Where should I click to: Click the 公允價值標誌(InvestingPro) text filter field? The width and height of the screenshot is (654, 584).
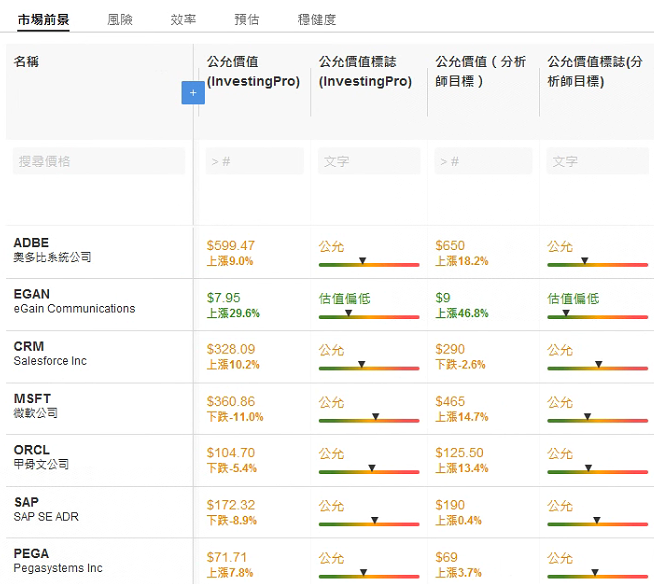(369, 161)
